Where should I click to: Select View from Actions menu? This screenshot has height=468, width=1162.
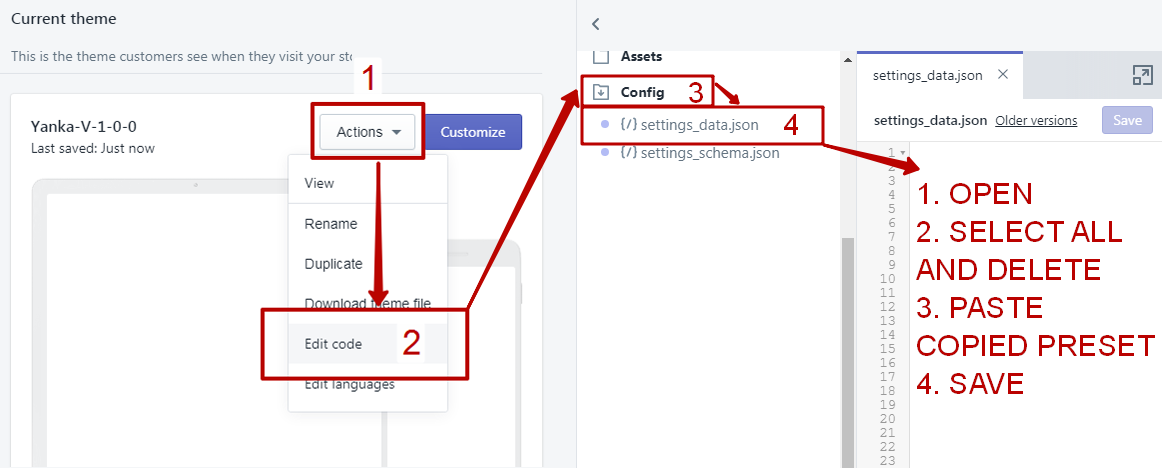click(x=319, y=183)
